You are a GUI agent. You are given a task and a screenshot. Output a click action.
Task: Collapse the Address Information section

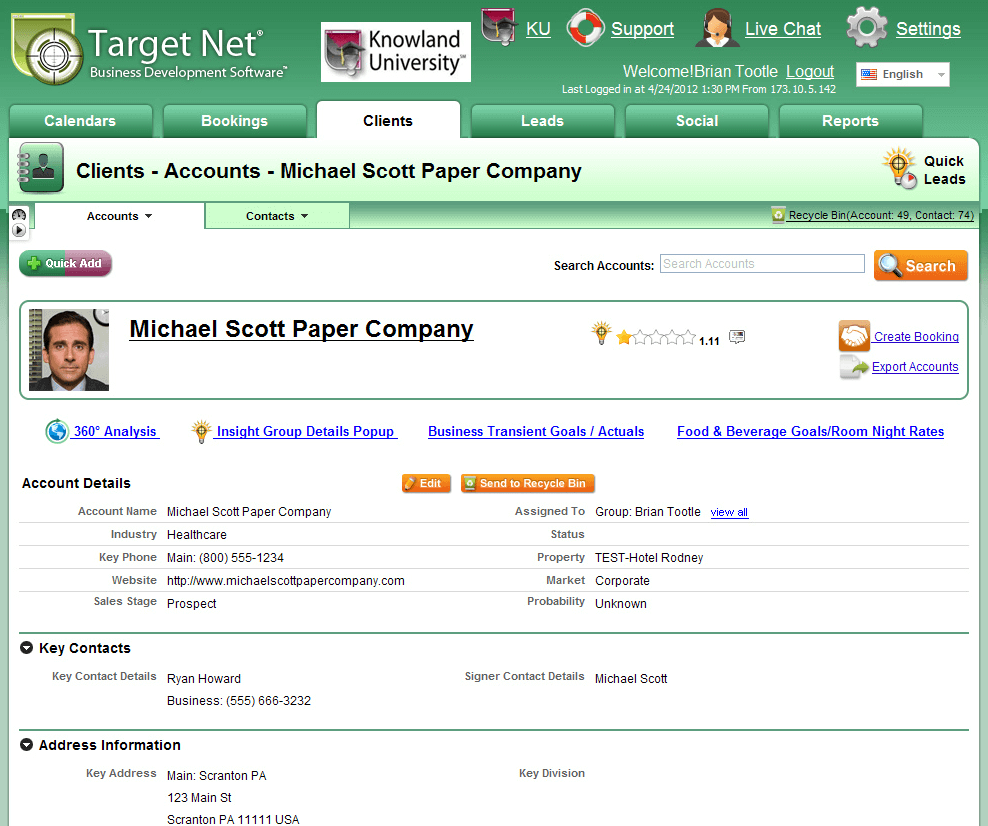pyautogui.click(x=26, y=745)
